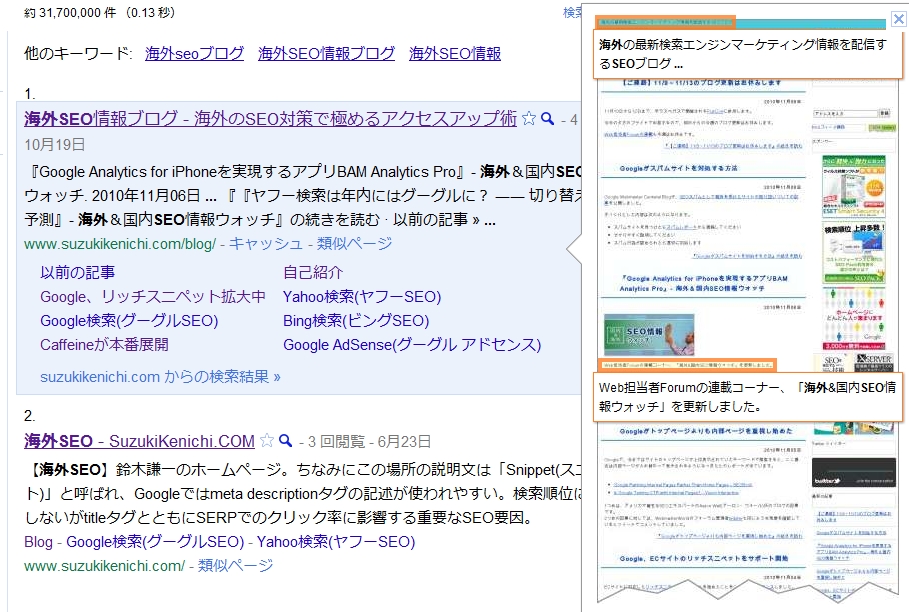Screen dimensions: 909x612
Task: Click the date 10月19日 under first result
Action: click(55, 145)
